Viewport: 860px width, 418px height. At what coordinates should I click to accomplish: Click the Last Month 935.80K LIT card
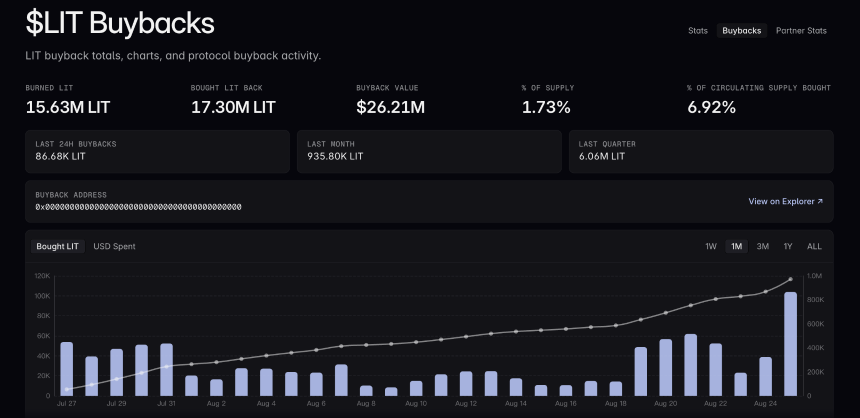pos(429,151)
